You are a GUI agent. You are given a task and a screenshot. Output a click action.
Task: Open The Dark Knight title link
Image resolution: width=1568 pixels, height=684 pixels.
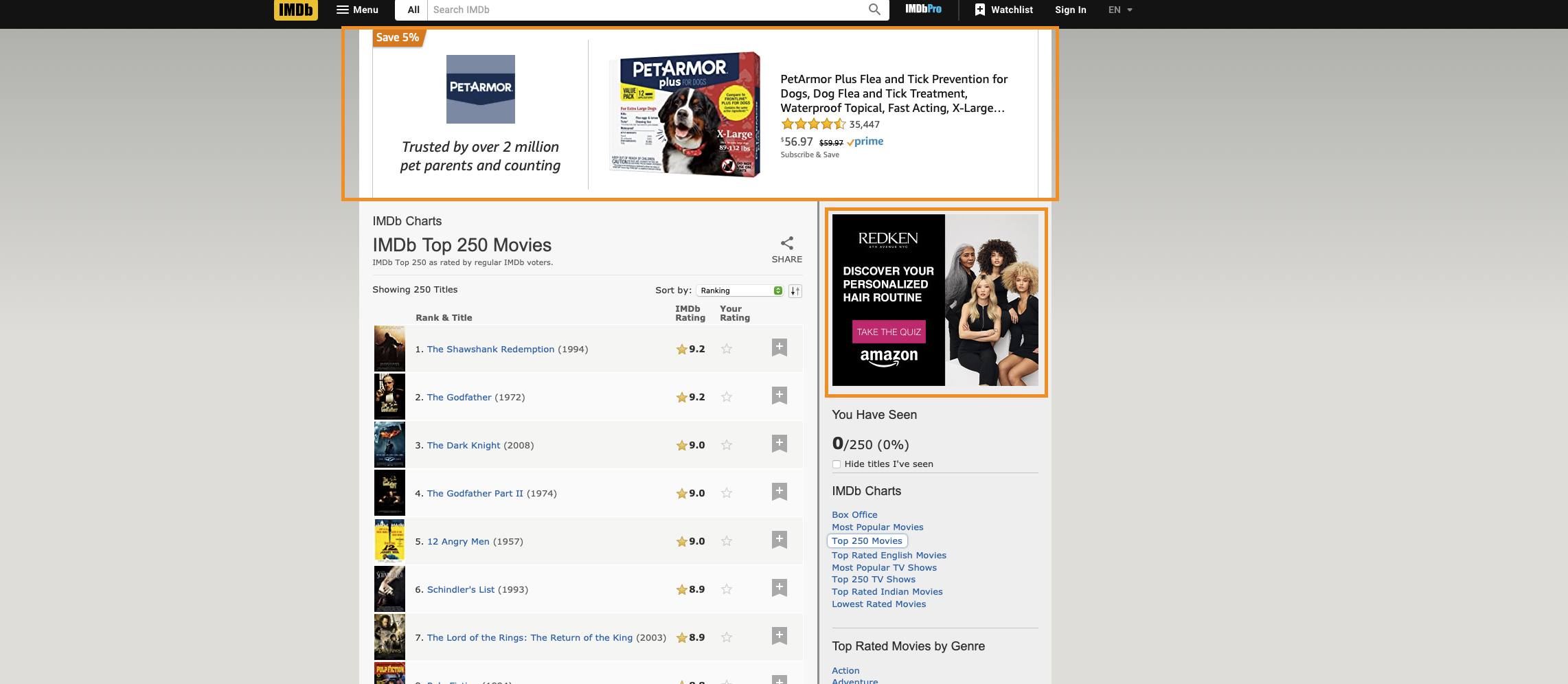(x=464, y=445)
